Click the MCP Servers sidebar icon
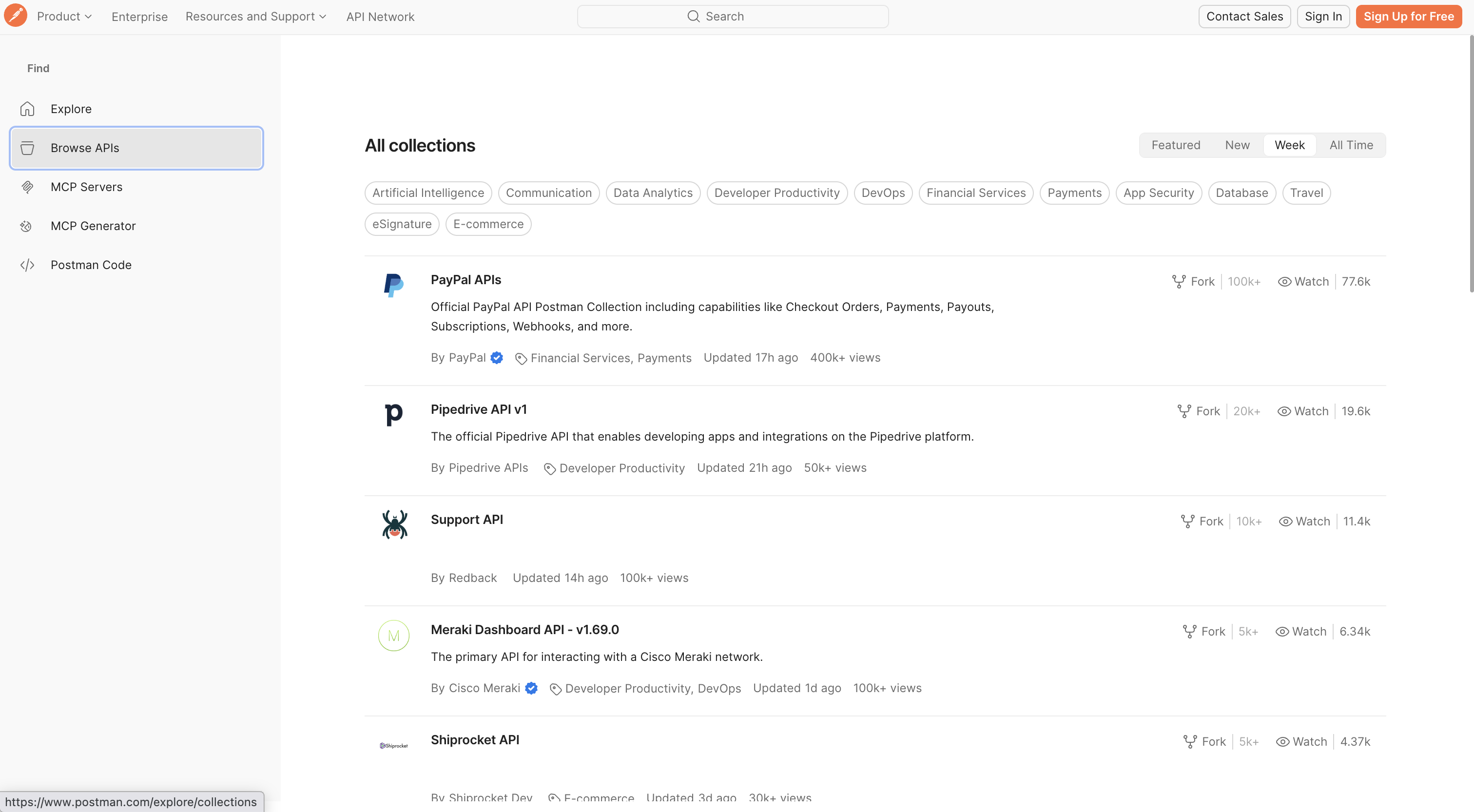The width and height of the screenshot is (1474, 812). click(x=27, y=187)
